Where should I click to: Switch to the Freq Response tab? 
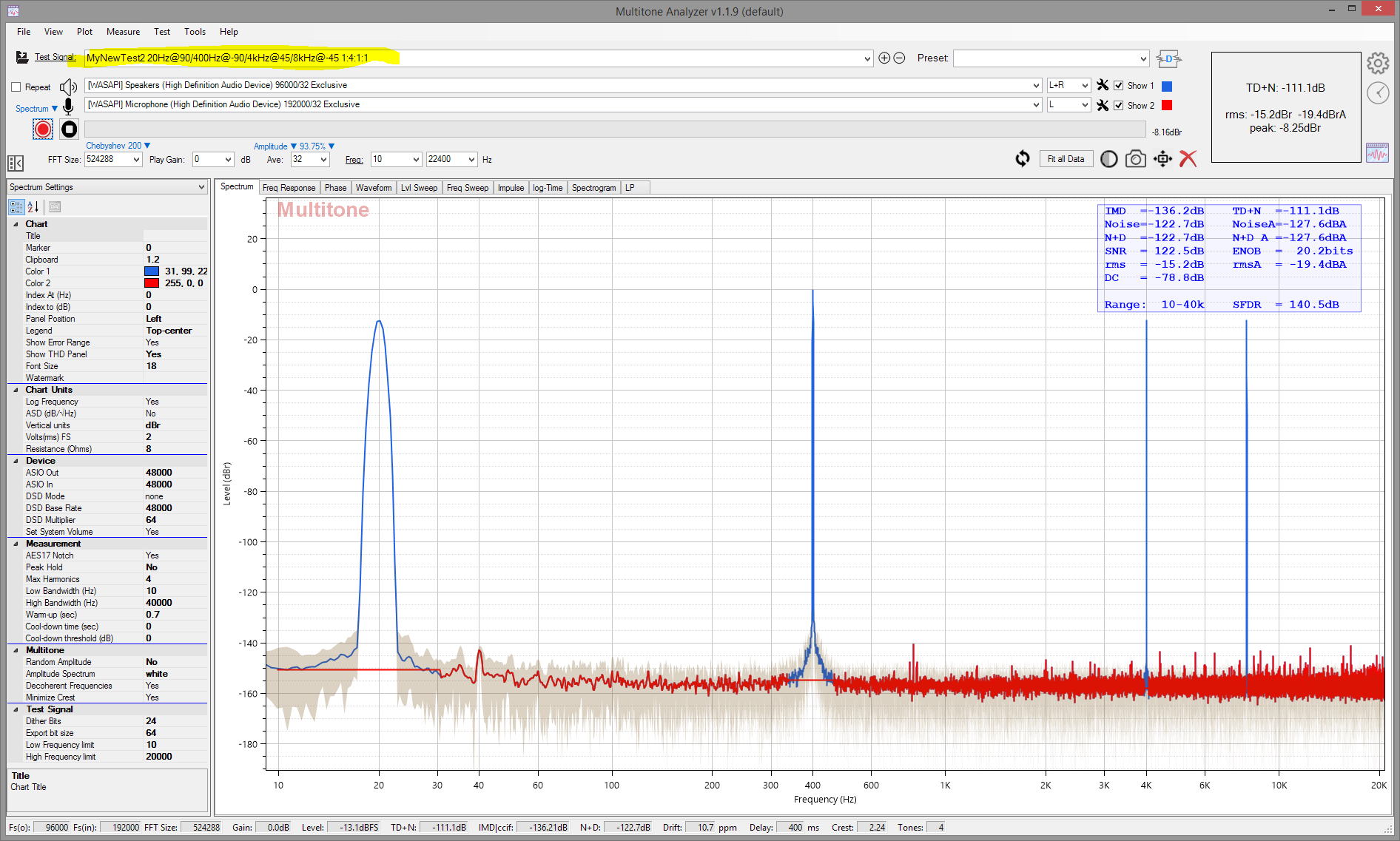click(x=289, y=188)
